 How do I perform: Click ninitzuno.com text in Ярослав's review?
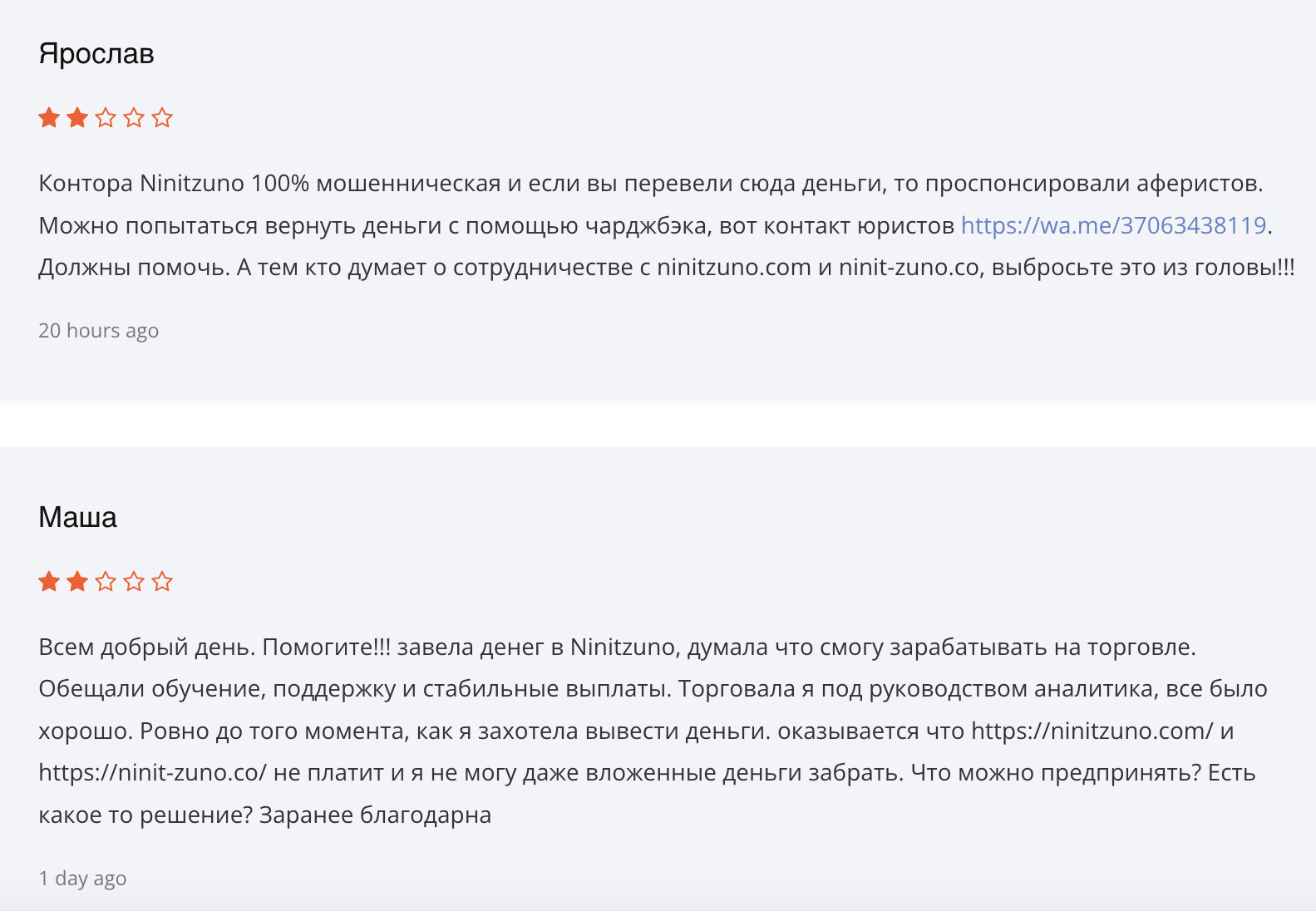tap(733, 268)
